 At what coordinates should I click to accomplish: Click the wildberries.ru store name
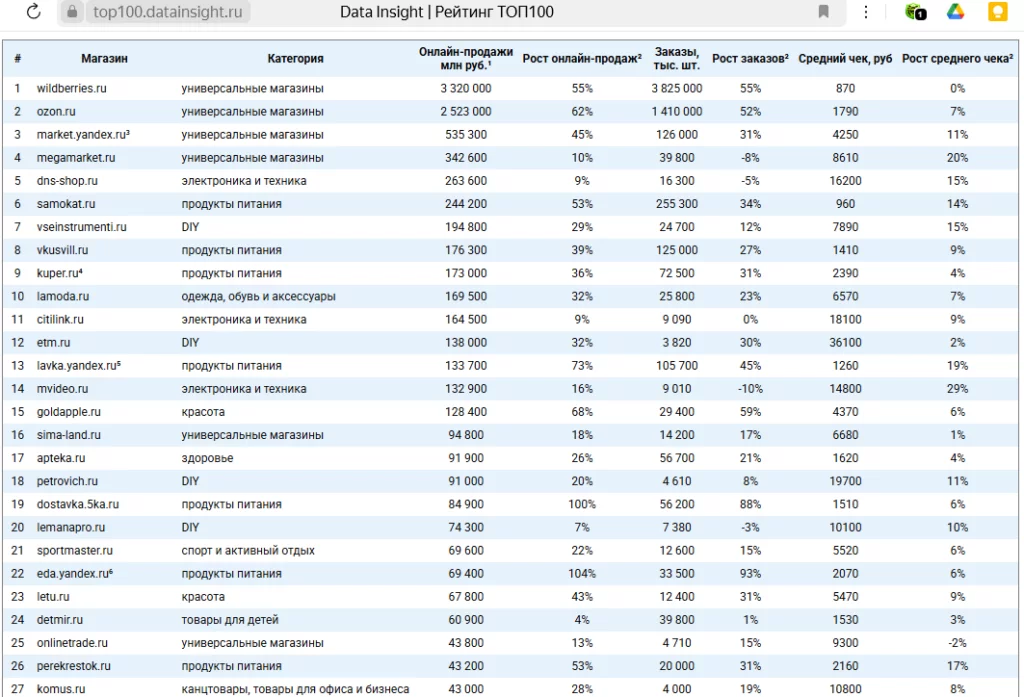(x=71, y=88)
